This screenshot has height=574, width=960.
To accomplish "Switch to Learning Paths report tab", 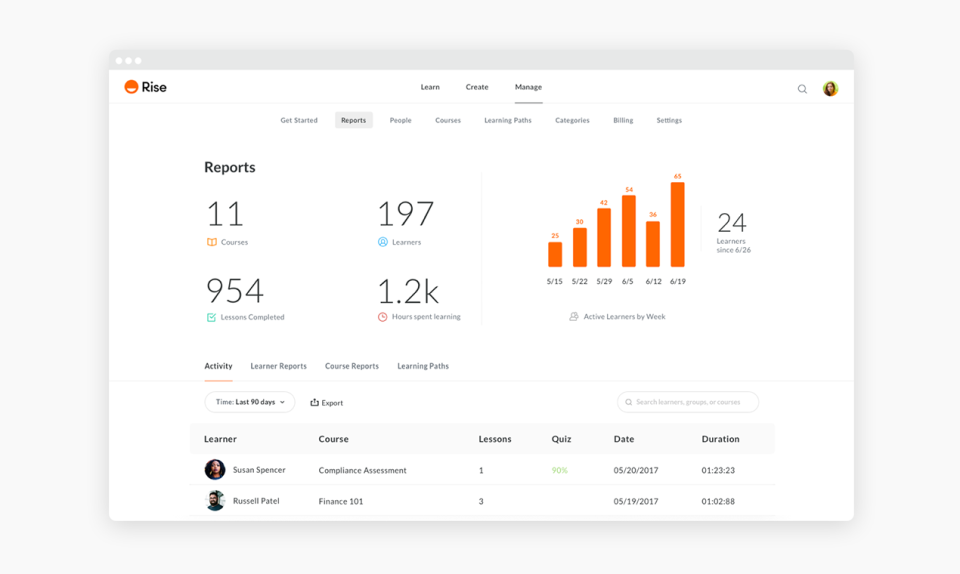I will 423,366.
